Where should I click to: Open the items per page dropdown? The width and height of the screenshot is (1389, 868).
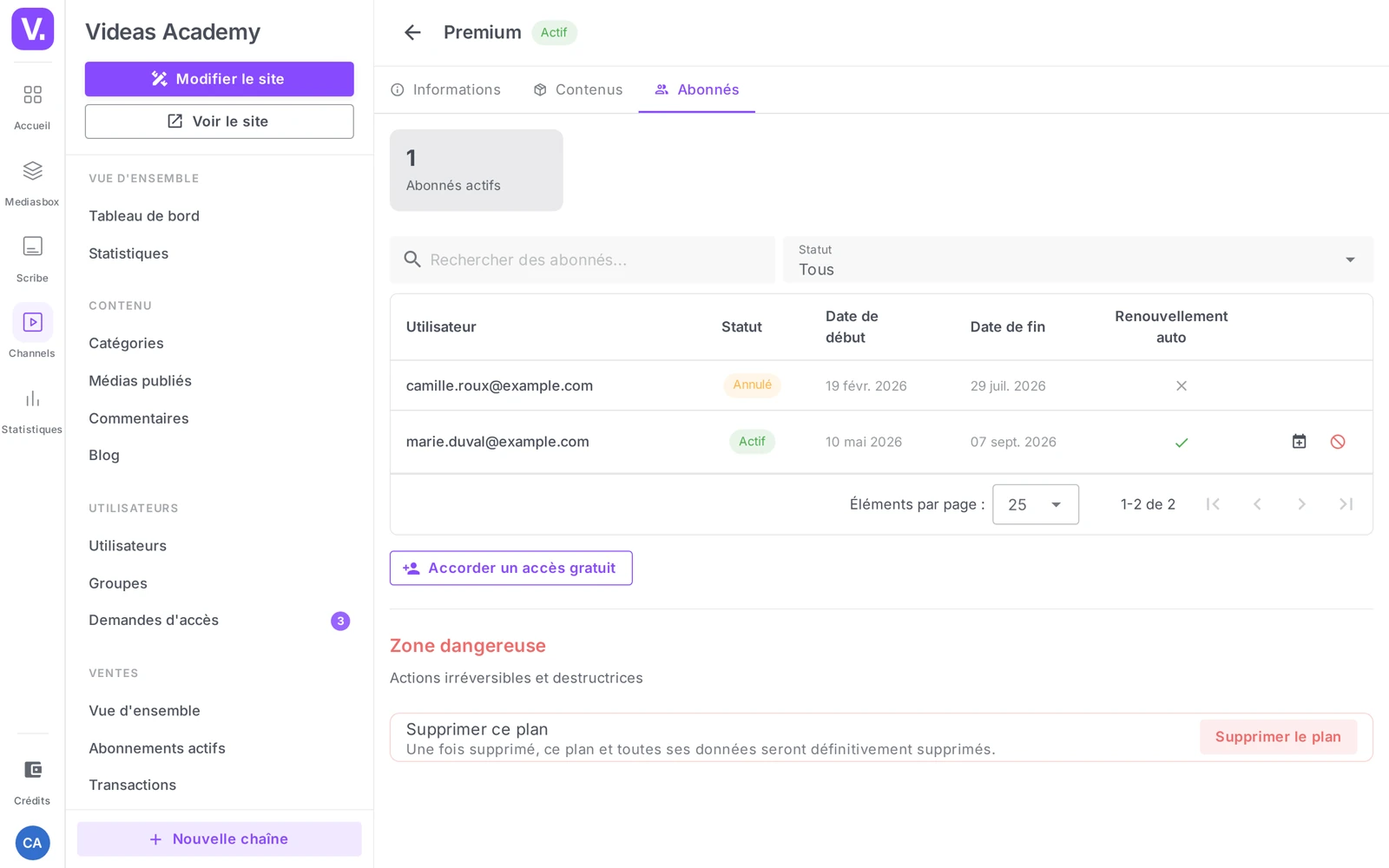(x=1036, y=504)
